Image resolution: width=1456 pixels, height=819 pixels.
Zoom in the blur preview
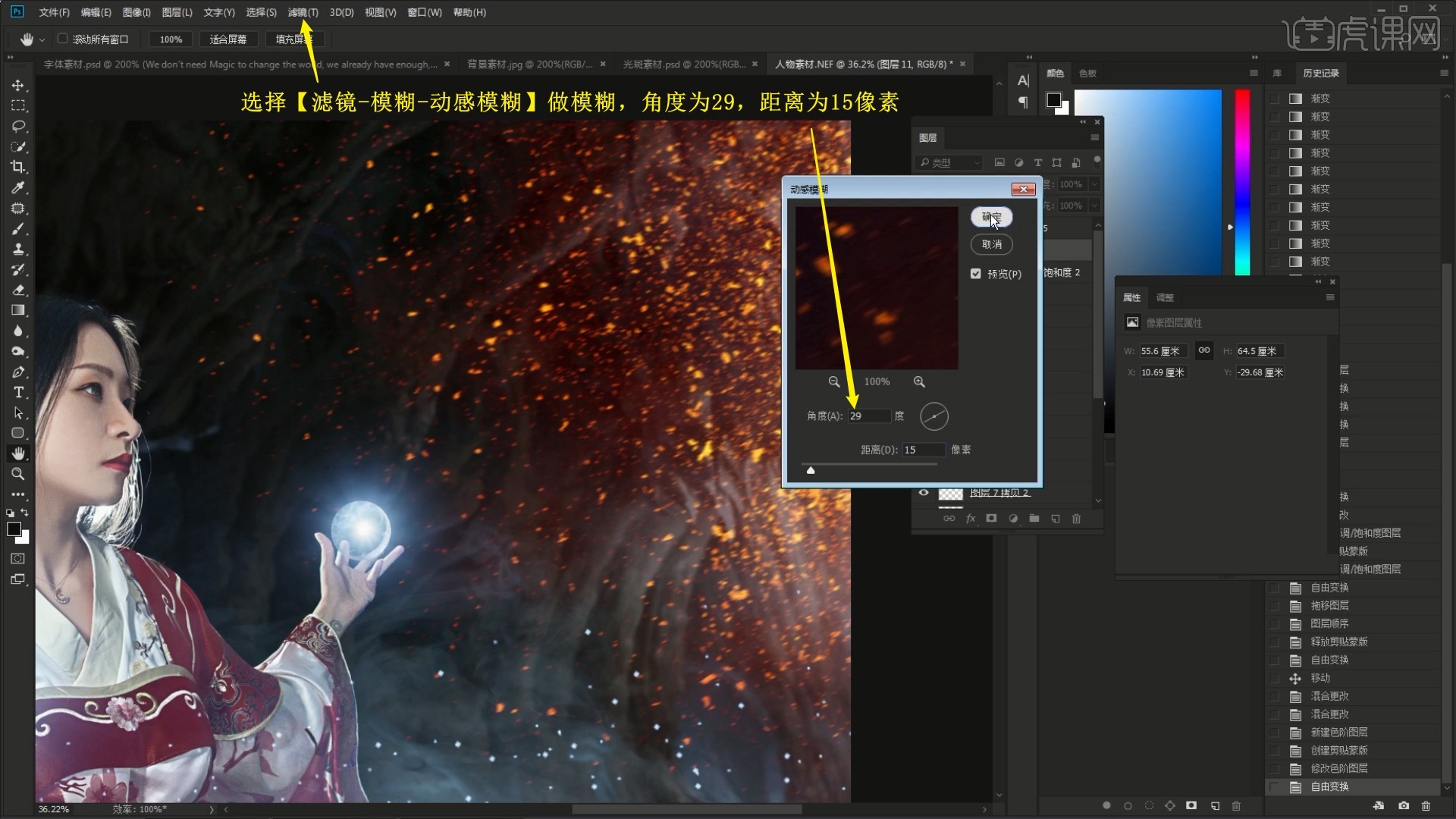pos(919,381)
